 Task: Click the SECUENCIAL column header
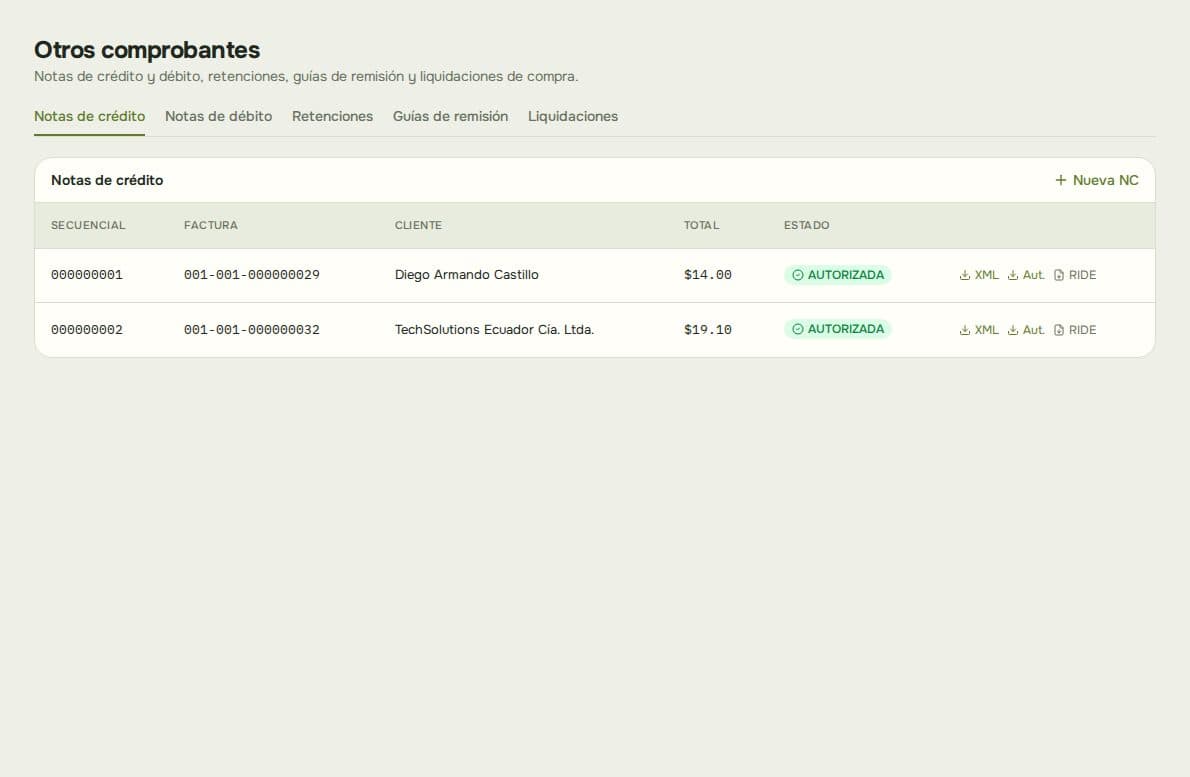click(x=88, y=225)
